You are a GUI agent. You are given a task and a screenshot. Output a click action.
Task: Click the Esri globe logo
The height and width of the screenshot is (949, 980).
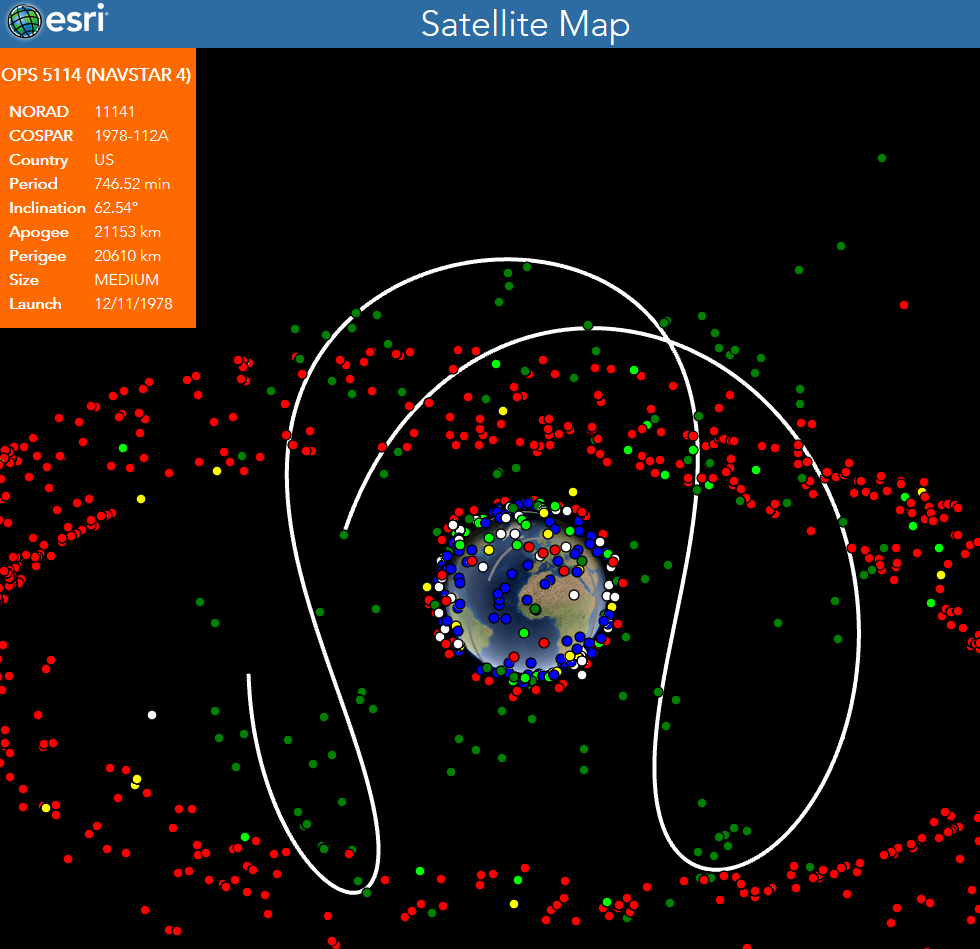coord(24,21)
